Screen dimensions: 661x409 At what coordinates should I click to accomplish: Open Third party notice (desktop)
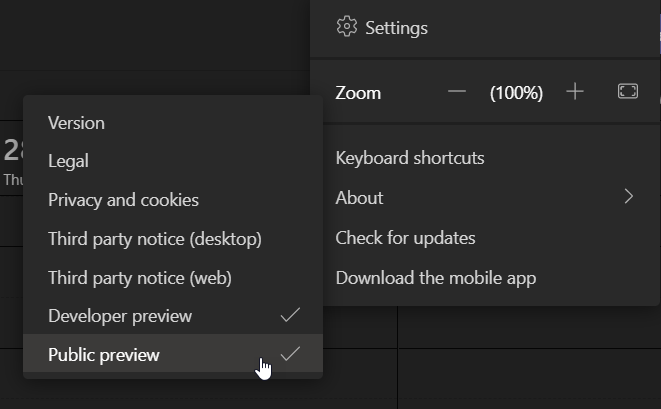click(155, 239)
